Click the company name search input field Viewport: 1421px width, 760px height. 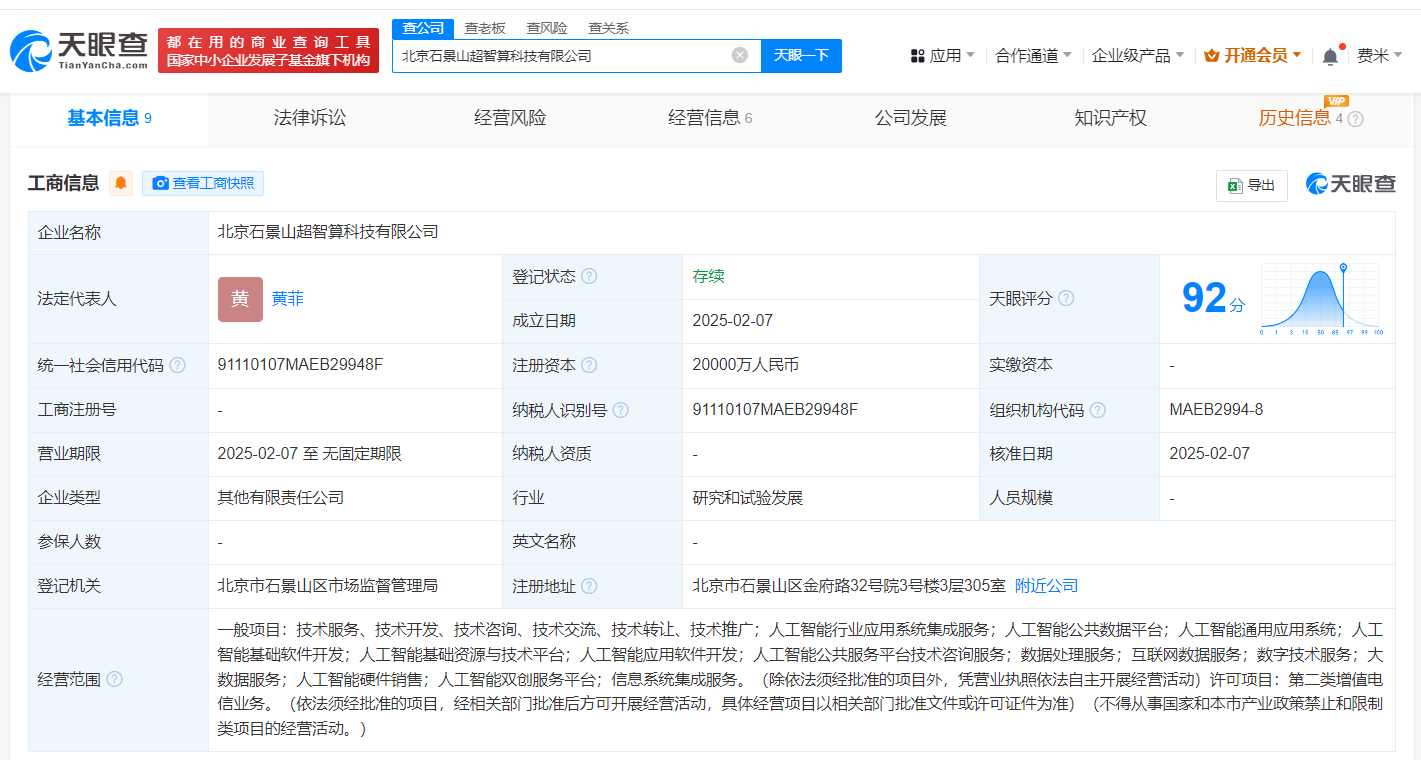560,56
